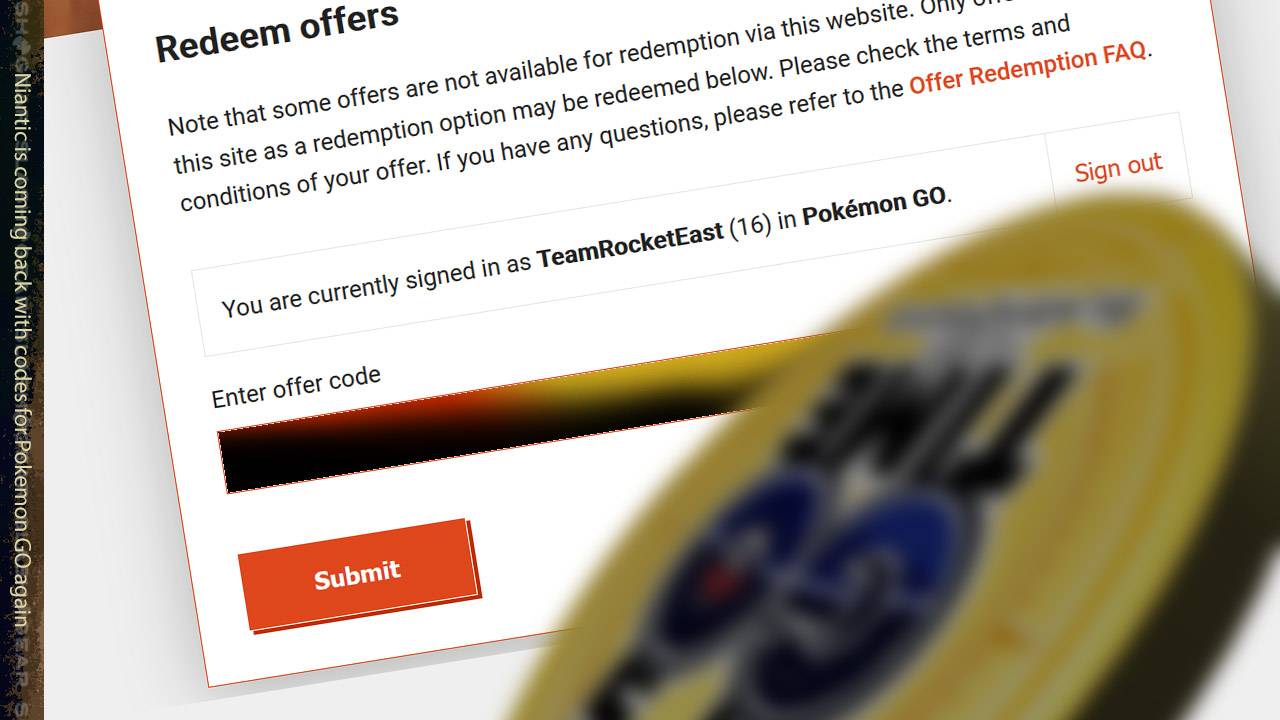Sign out of the TeamRocketEast account
Screen dimensions: 1280x720
[x=1118, y=168]
